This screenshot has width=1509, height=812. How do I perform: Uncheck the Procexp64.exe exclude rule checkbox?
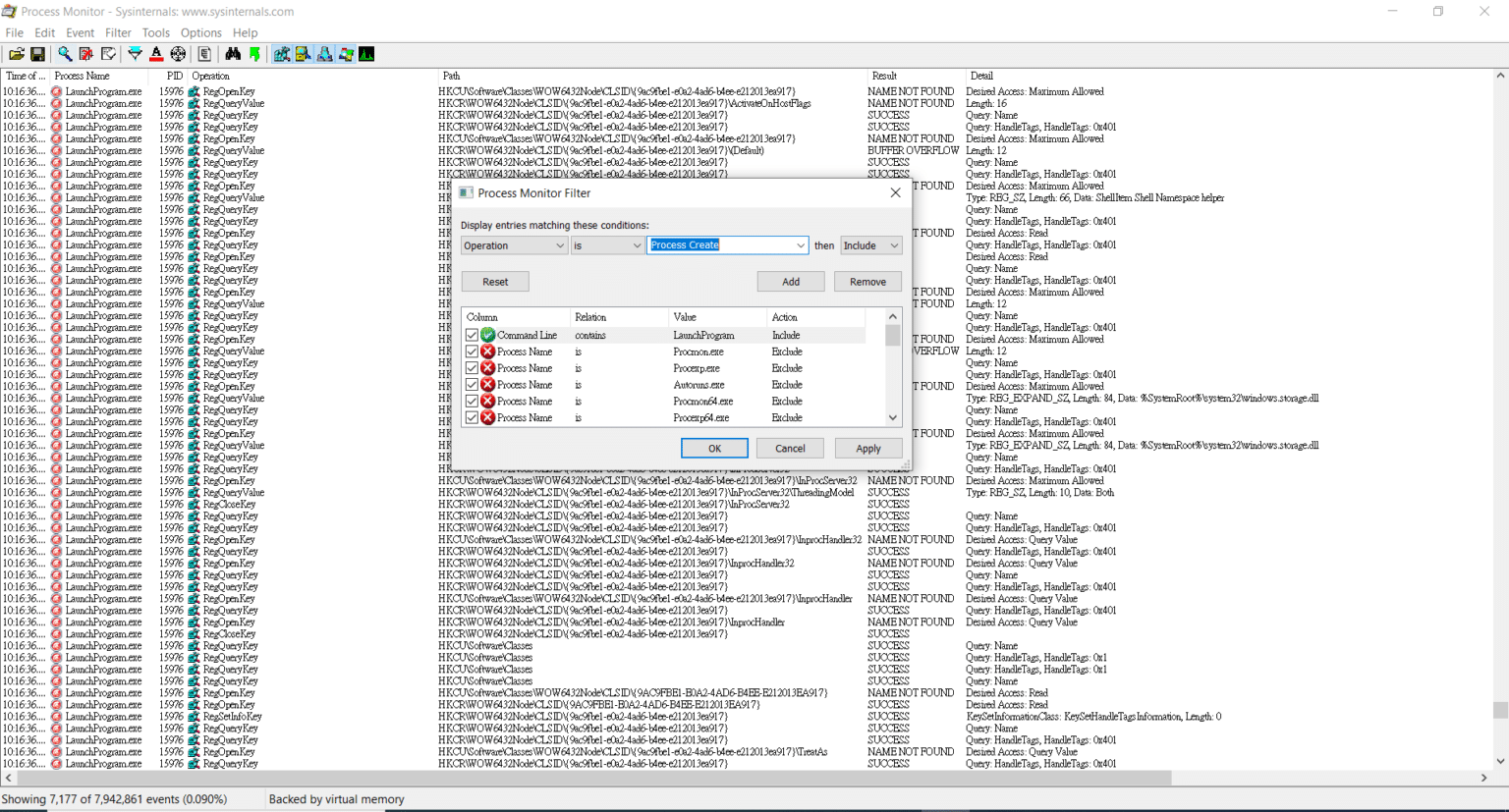(472, 417)
